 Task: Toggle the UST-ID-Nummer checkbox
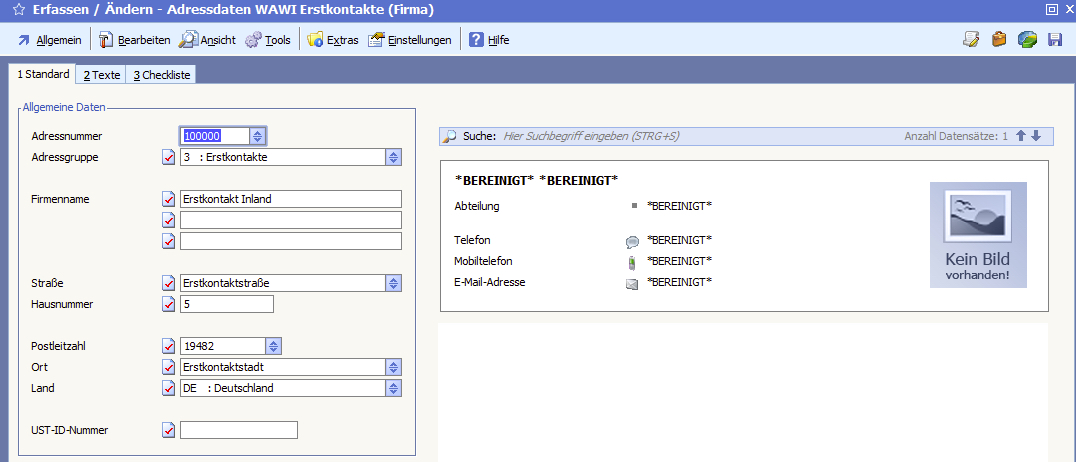[x=168, y=430]
